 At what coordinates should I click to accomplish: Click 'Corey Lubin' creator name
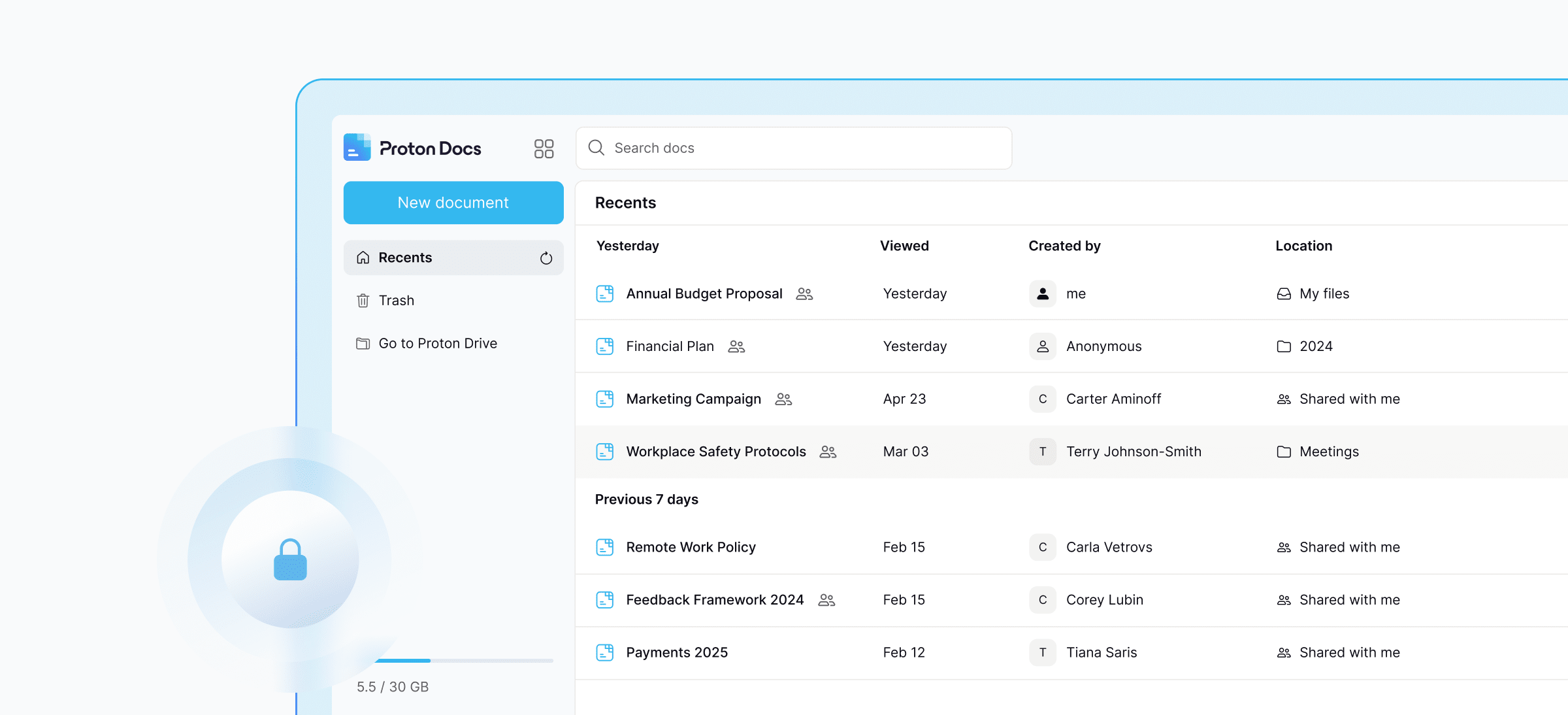(x=1105, y=600)
